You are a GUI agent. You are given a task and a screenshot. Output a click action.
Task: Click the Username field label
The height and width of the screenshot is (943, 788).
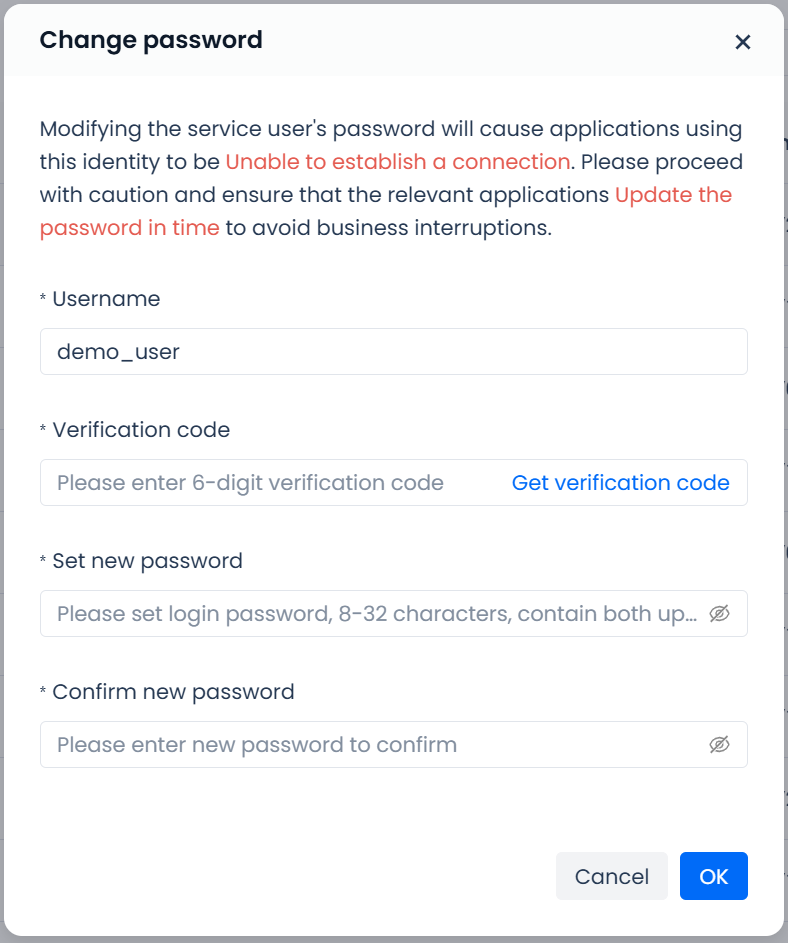106,299
